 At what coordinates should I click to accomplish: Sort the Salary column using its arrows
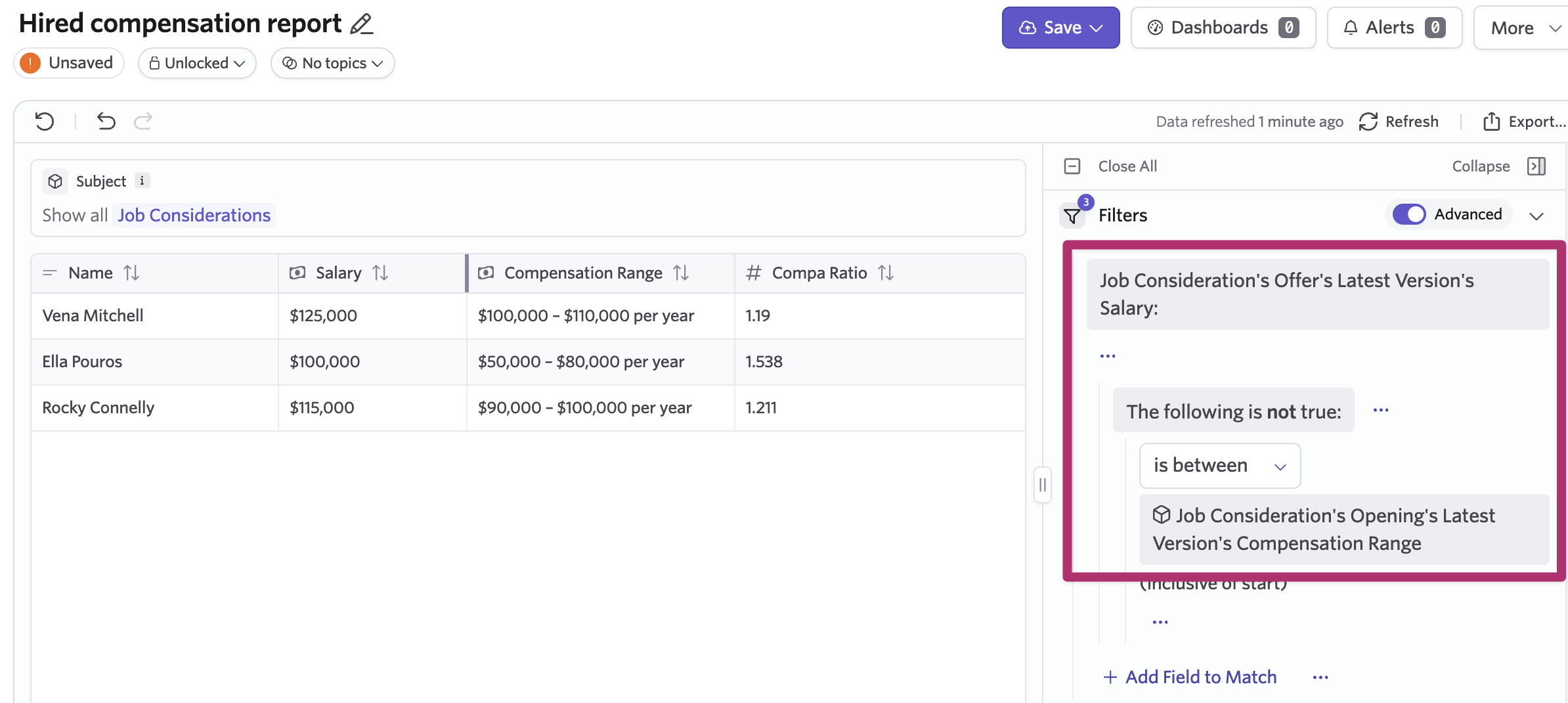point(380,273)
